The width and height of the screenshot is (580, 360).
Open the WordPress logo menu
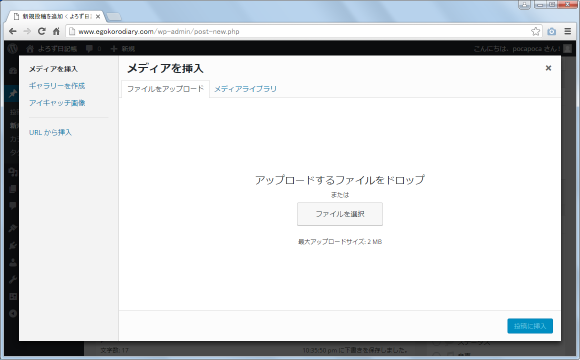click(13, 48)
